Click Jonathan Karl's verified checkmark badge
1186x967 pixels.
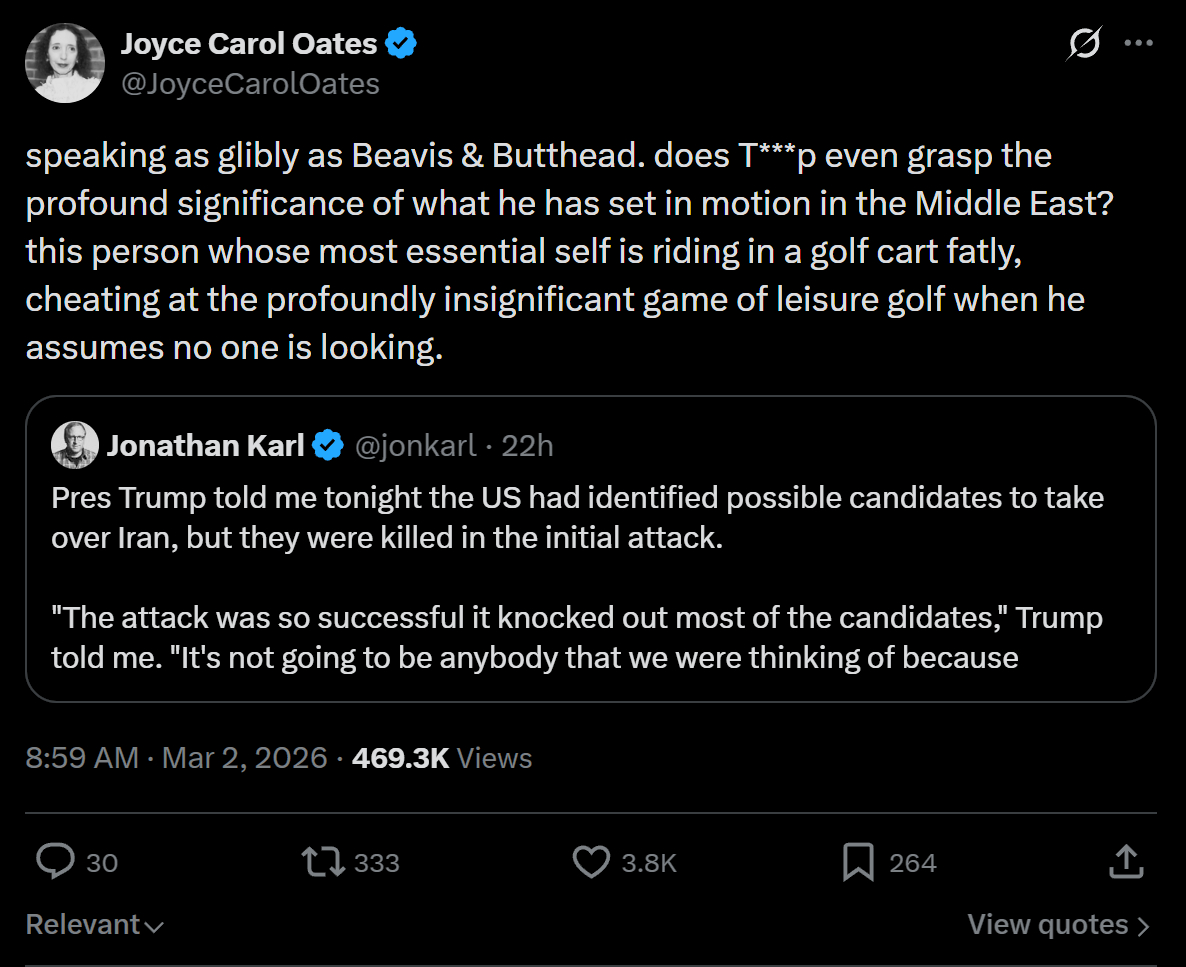(328, 445)
